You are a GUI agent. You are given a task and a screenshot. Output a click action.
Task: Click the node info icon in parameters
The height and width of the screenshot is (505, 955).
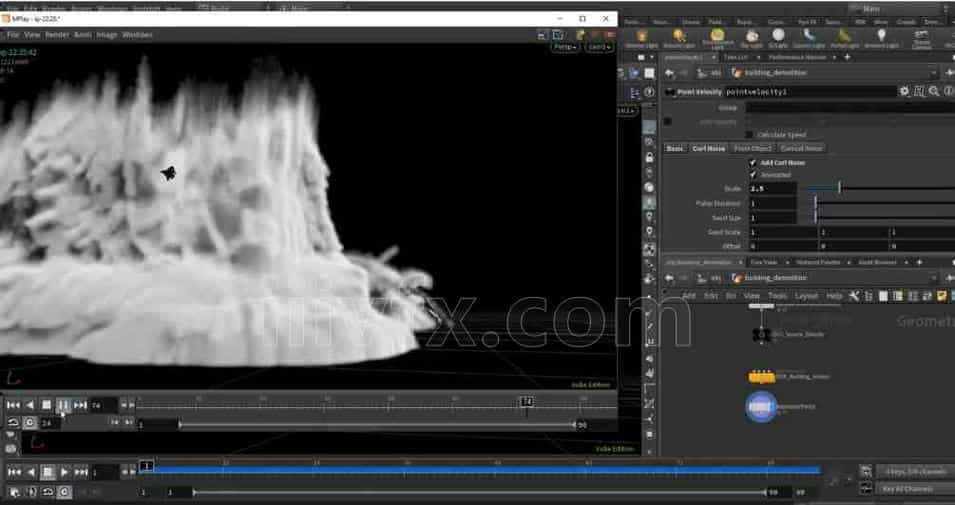click(x=949, y=91)
